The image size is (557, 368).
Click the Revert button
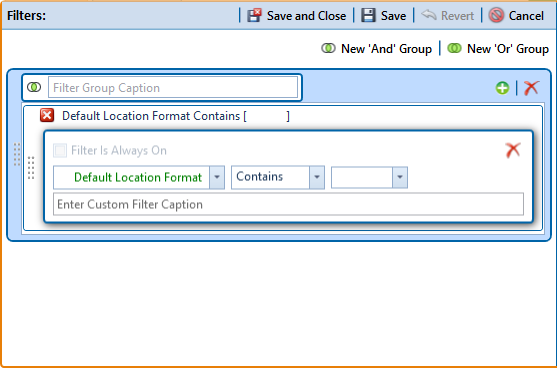(x=448, y=16)
